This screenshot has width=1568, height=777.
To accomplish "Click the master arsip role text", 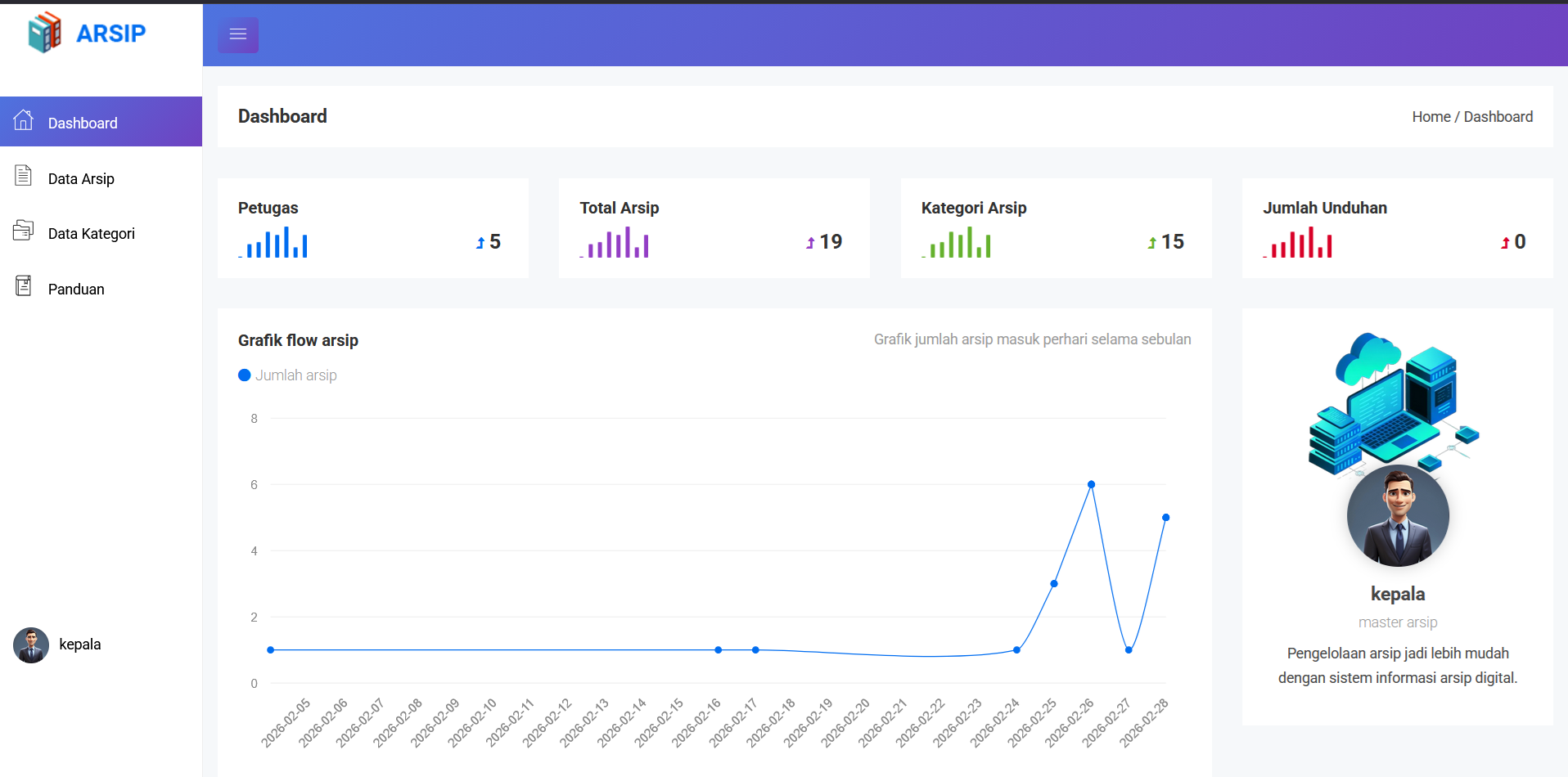I will [x=1398, y=622].
